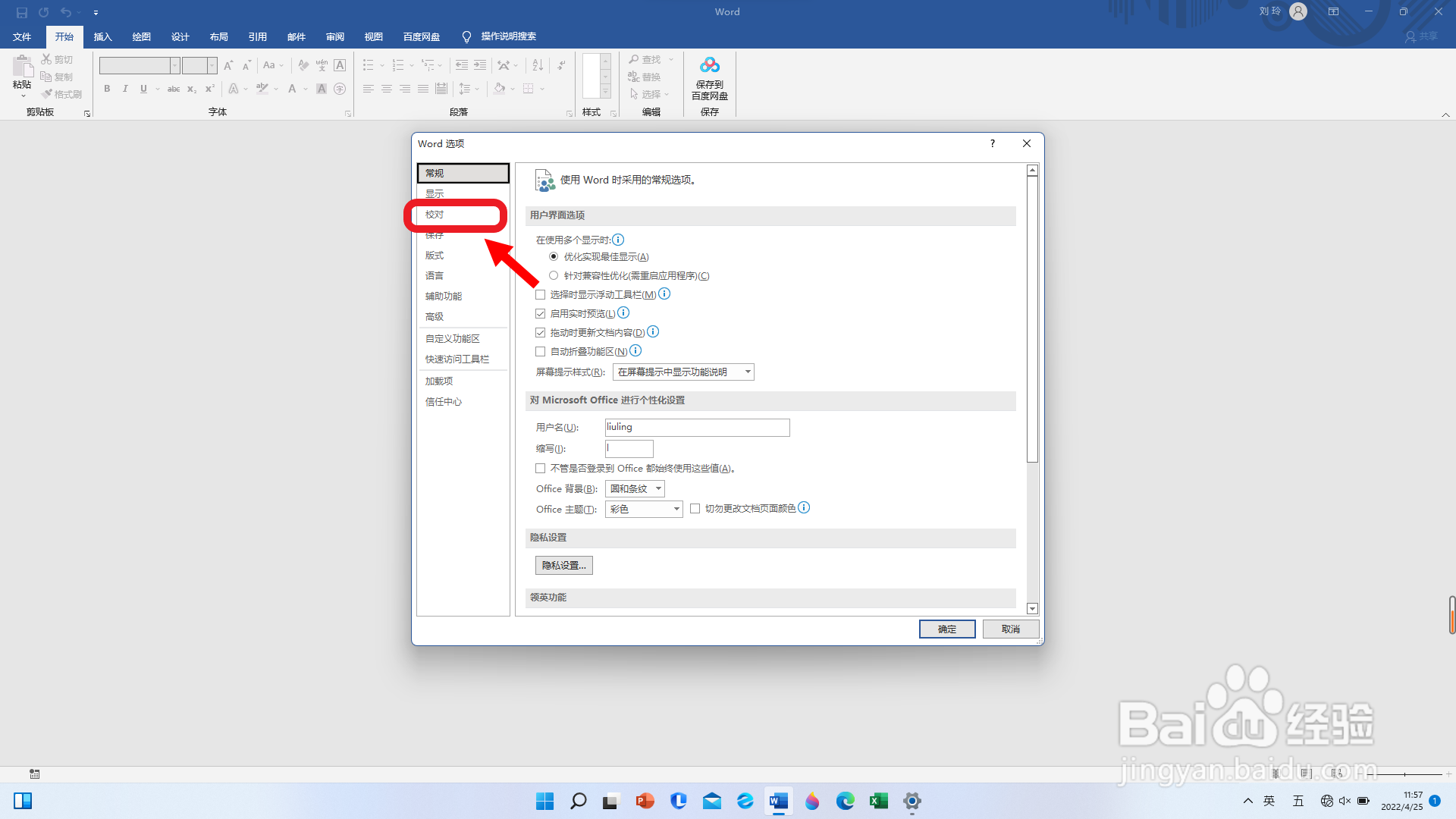This screenshot has height=819, width=1456.
Task: Toggle 启用实时预览 checkbox
Action: 541,313
